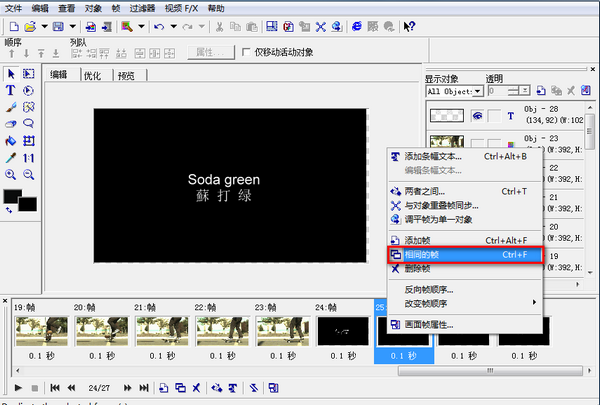Screen dimensions: 600x405
Task: Choose 反向帧顺序 from context menu
Action: [x=465, y=289]
